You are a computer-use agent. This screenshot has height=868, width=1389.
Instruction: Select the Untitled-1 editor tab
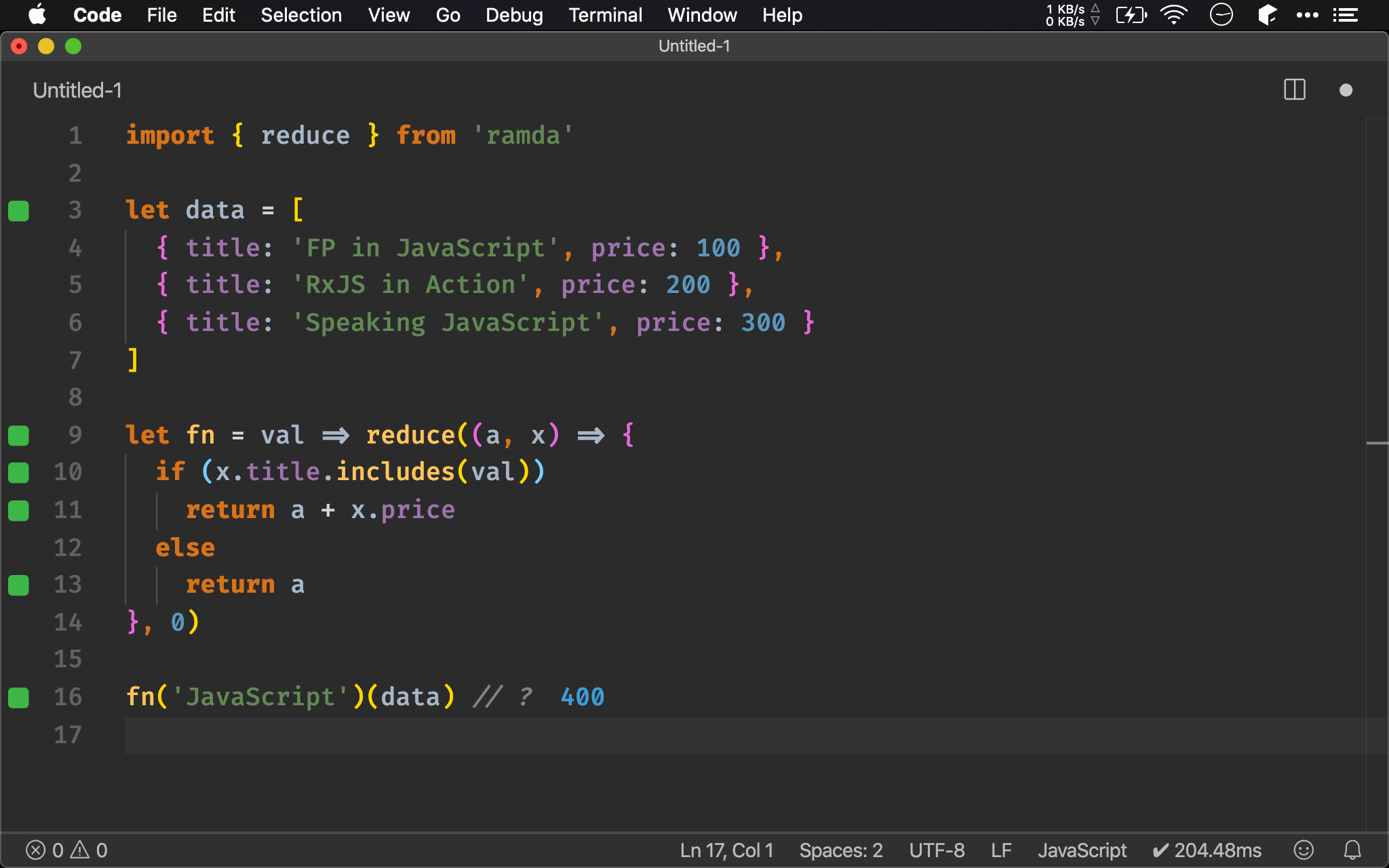77,90
